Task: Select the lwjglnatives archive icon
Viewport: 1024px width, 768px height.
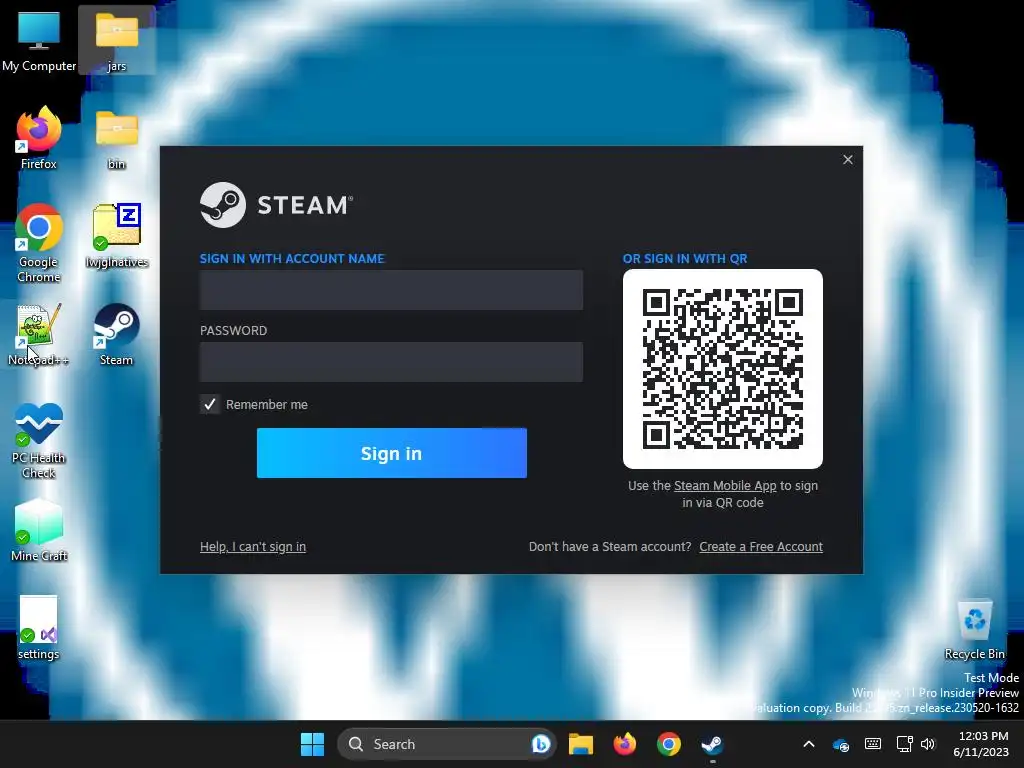Action: coord(116,236)
